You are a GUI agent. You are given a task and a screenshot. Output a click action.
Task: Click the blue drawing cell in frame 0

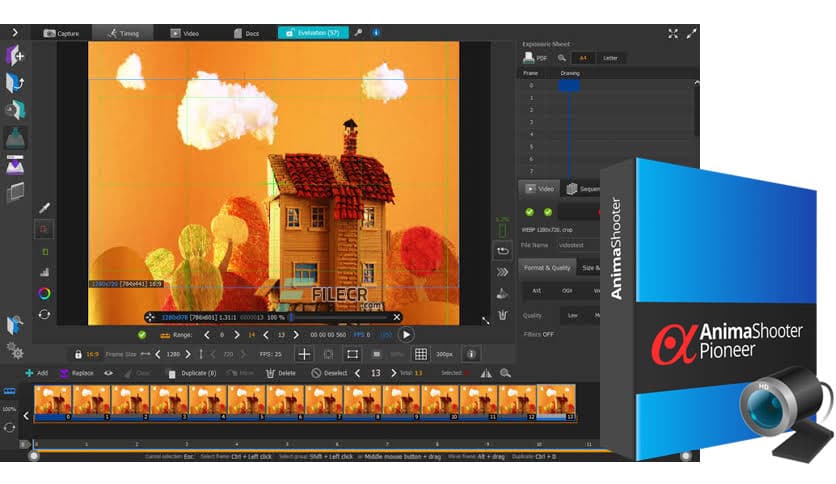coord(569,85)
